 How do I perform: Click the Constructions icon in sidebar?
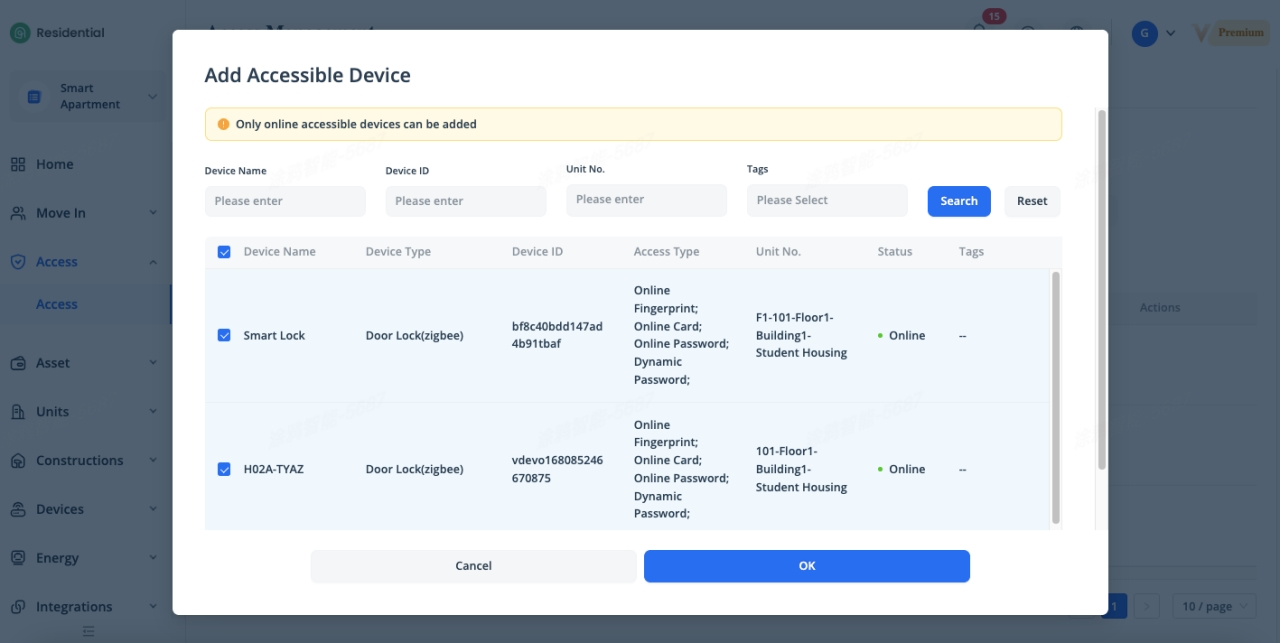coord(18,461)
